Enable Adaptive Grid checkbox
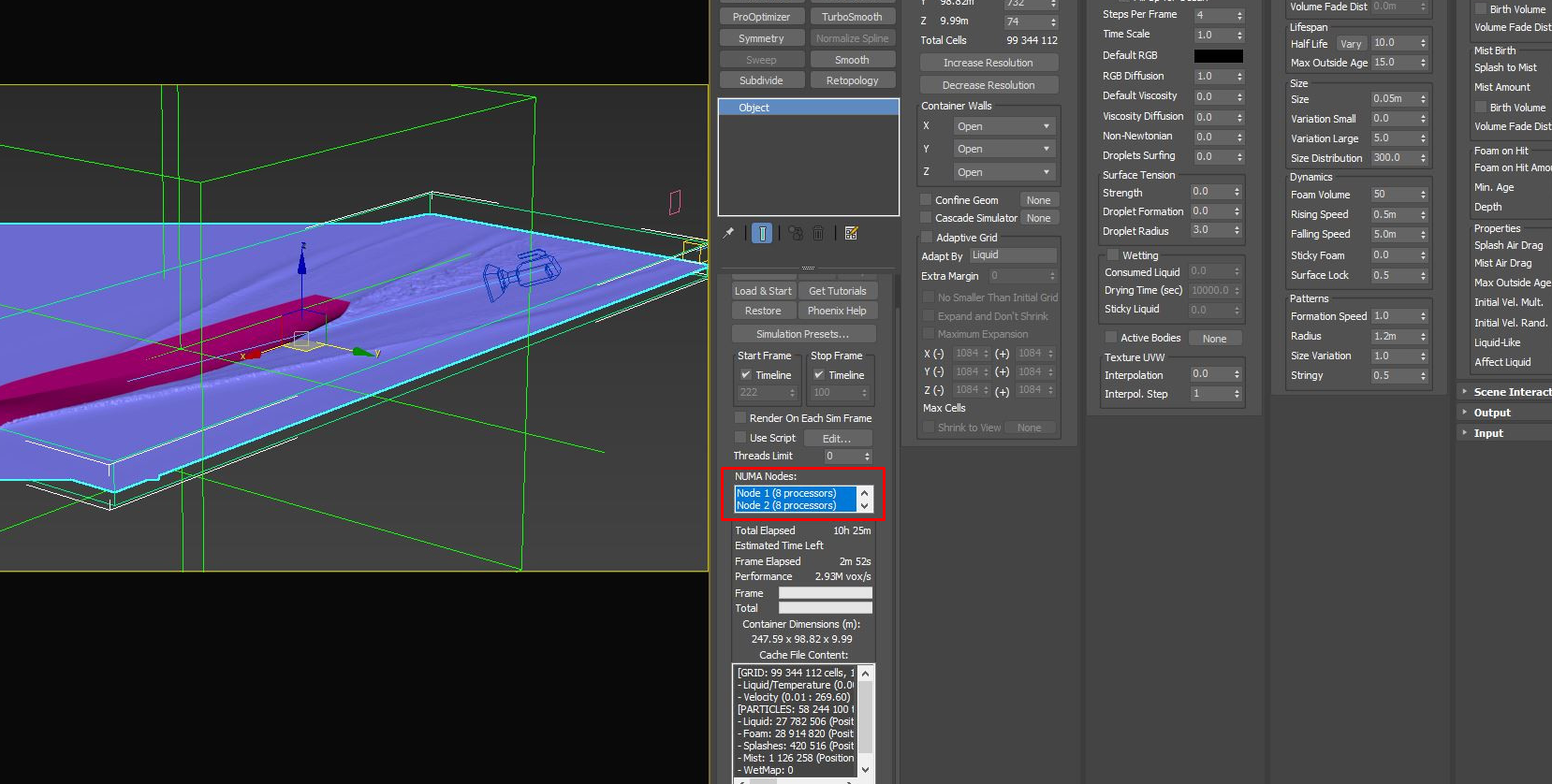Image resolution: width=1552 pixels, height=784 pixels. (x=927, y=237)
